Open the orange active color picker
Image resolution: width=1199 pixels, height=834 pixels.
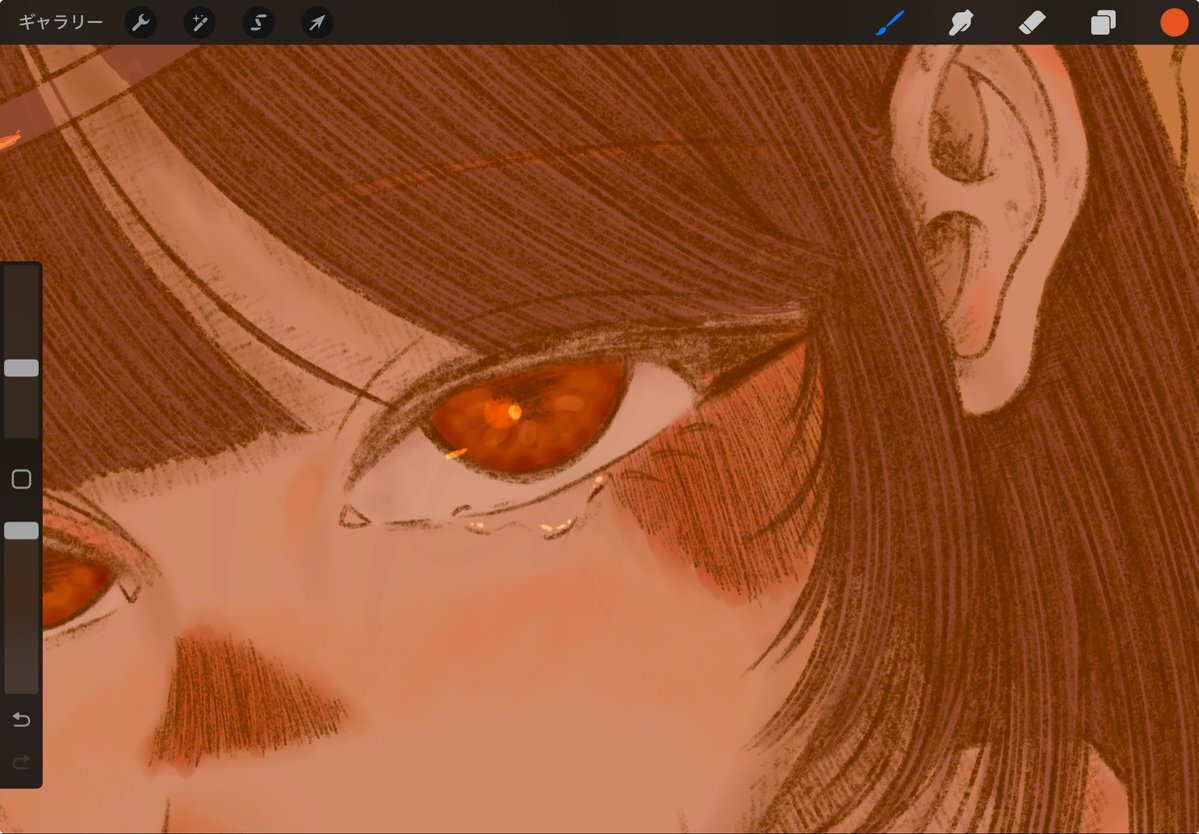1175,22
